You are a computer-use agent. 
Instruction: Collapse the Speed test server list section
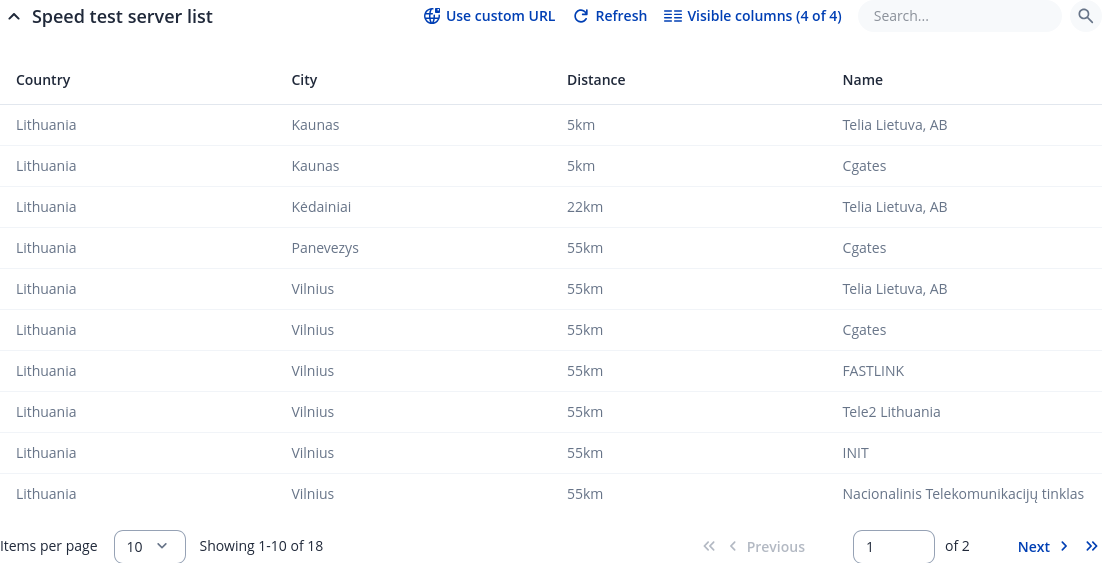(x=14, y=17)
